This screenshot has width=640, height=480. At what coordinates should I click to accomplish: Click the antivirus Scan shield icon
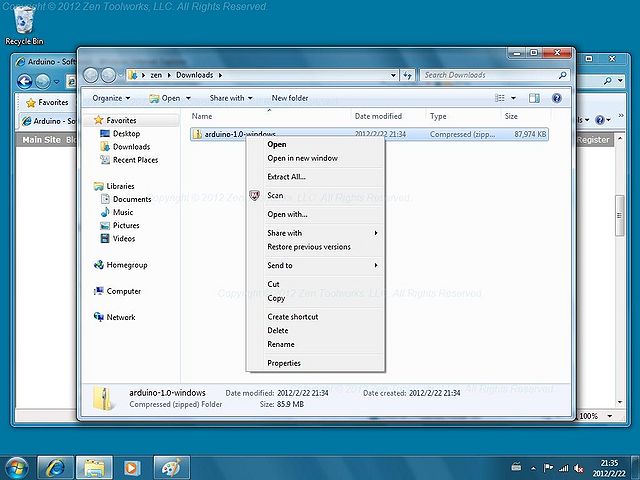[x=254, y=196]
